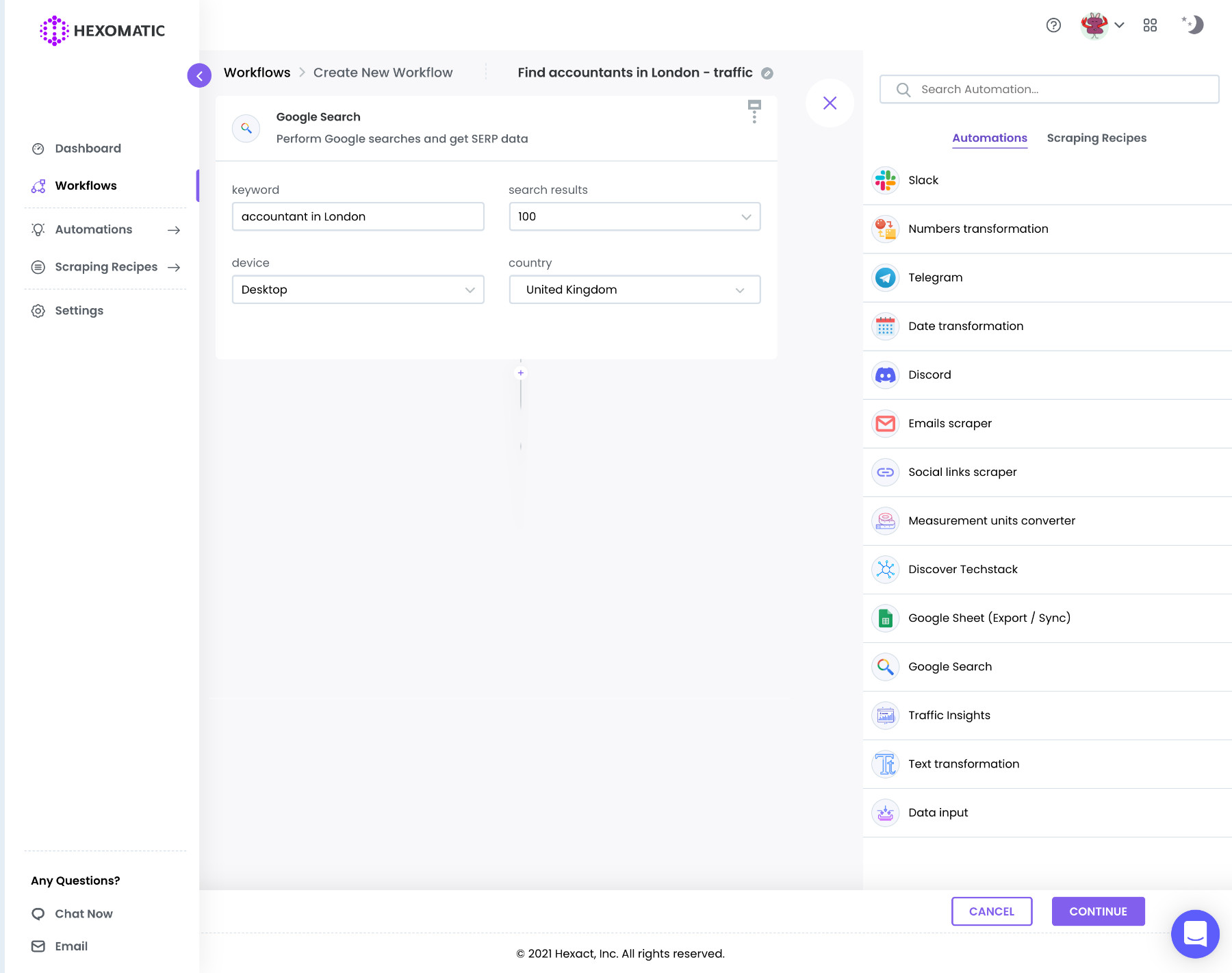This screenshot has height=973, width=1232.
Task: Click the CANCEL button
Action: coord(992,911)
